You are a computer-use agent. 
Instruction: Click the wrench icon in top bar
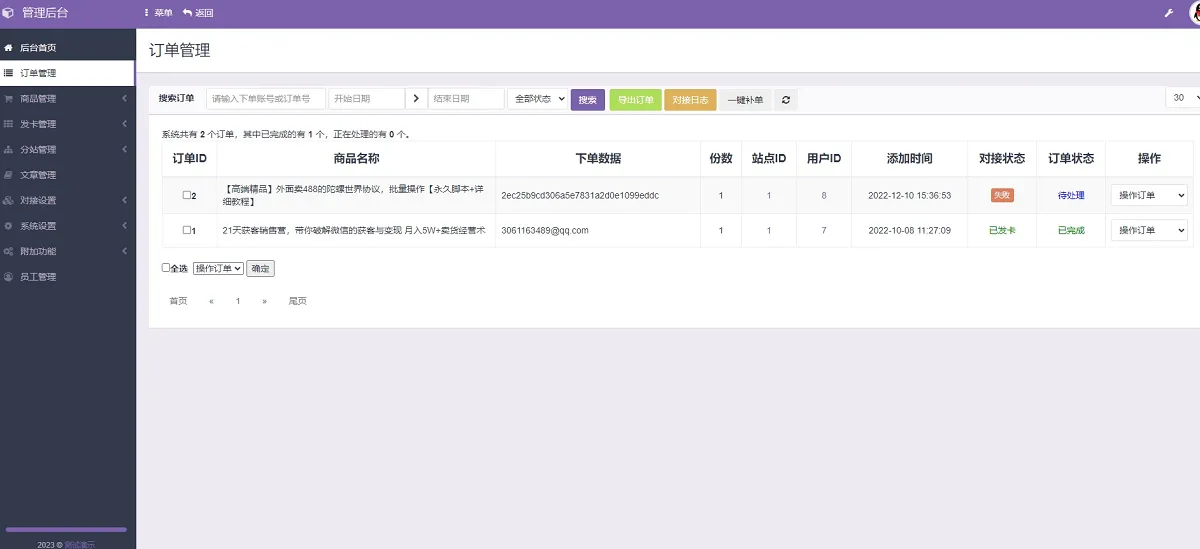[x=1169, y=13]
